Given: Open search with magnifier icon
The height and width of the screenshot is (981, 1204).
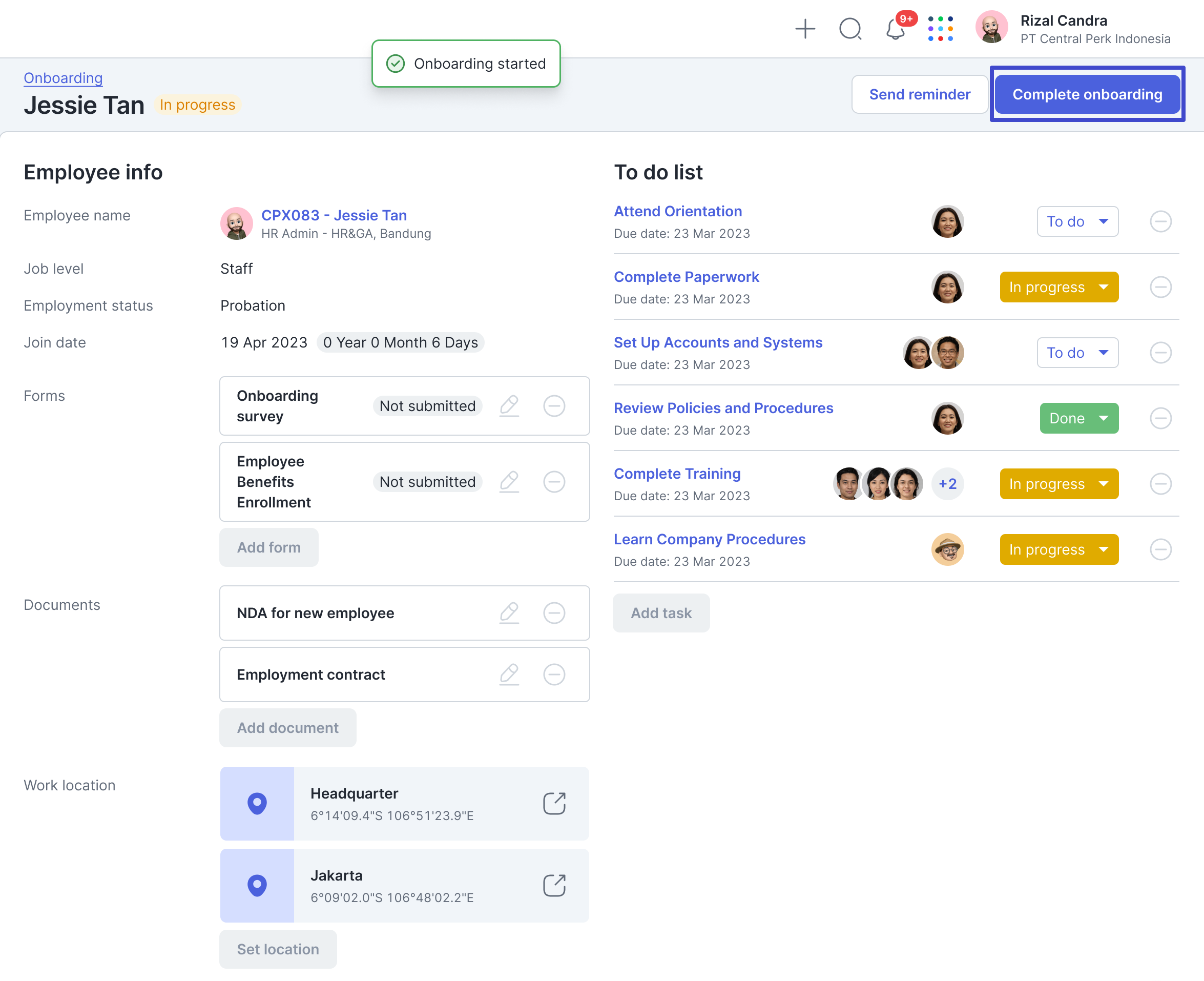Looking at the screenshot, I should (850, 28).
